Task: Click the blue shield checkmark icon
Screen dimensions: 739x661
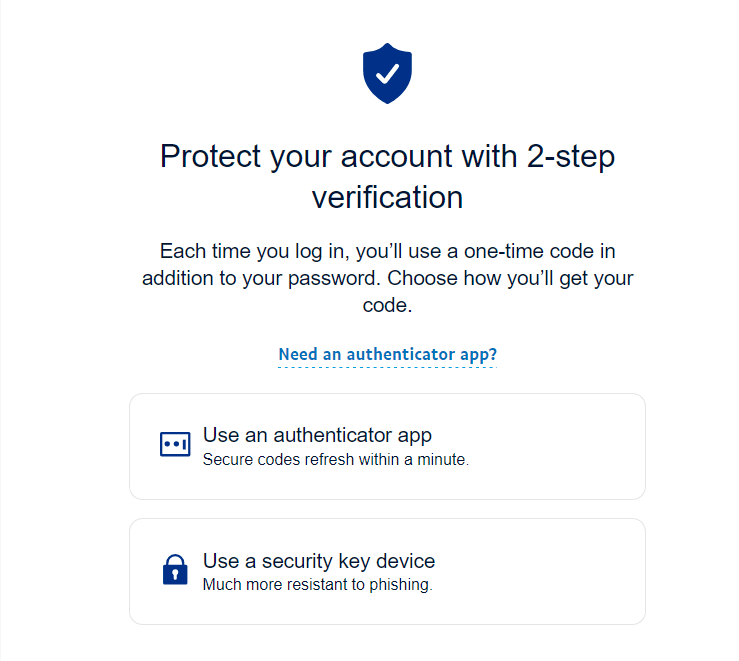Action: (387, 73)
